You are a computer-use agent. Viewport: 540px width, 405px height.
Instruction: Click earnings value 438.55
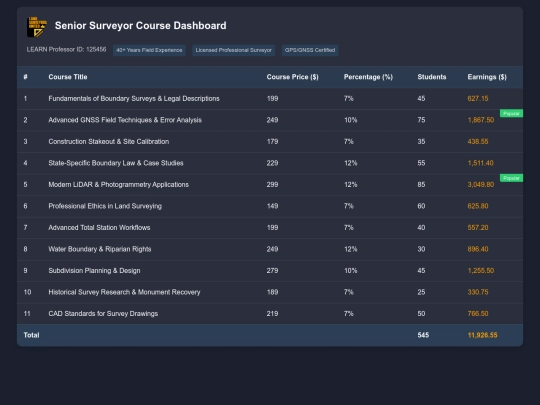point(478,142)
